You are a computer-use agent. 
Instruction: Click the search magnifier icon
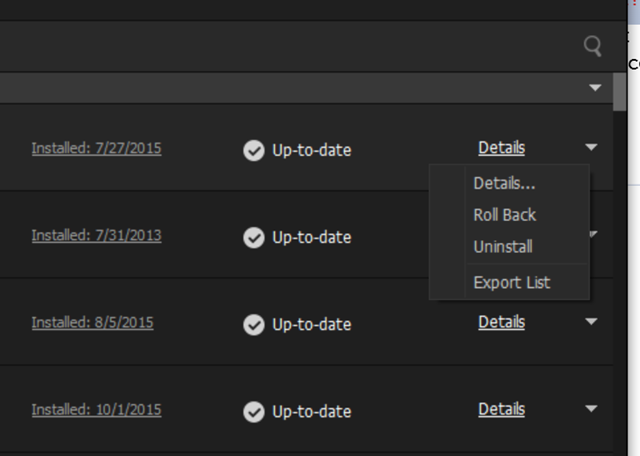tap(592, 46)
